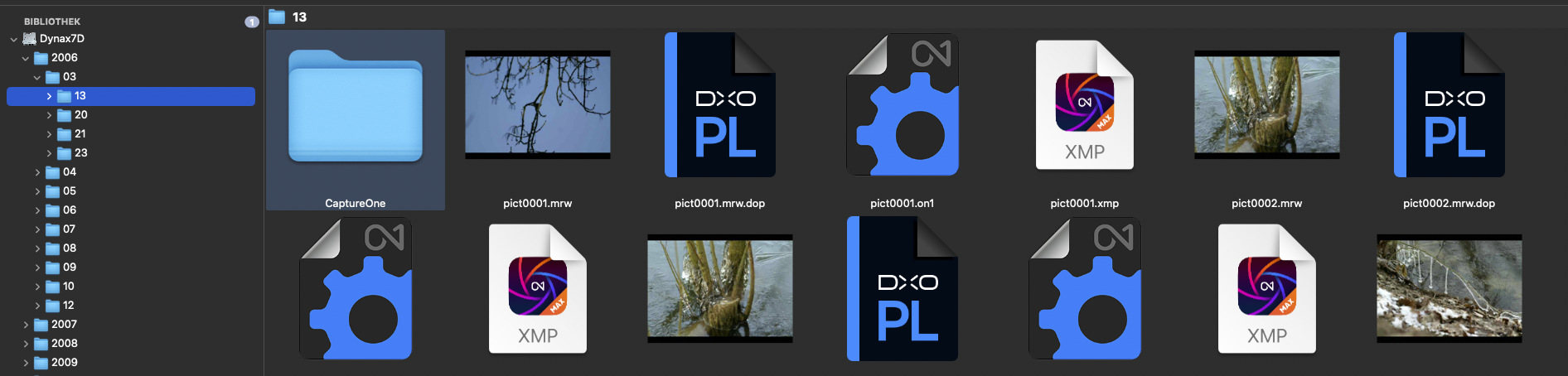Image resolution: width=1568 pixels, height=376 pixels.
Task: Select folder 23 under month 03
Action: [x=131, y=153]
